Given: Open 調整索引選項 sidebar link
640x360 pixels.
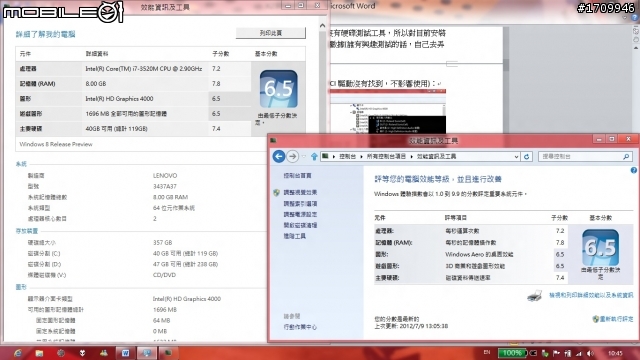Looking at the screenshot, I should (x=300, y=203).
